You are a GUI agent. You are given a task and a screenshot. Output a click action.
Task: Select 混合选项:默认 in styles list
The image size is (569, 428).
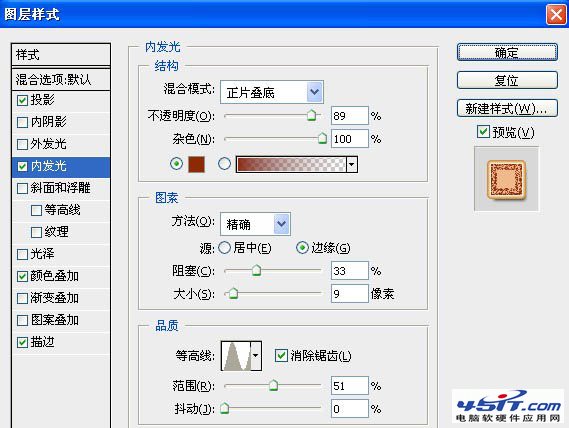(61, 80)
